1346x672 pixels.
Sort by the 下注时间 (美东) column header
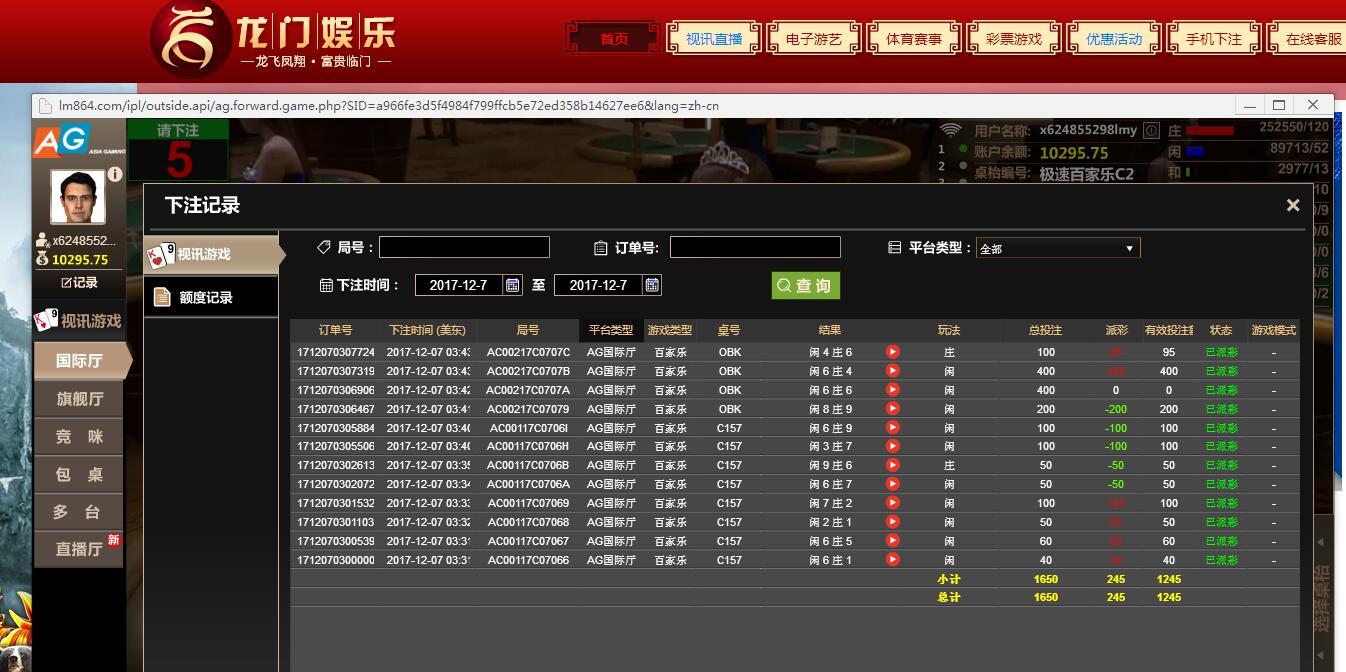pyautogui.click(x=427, y=330)
